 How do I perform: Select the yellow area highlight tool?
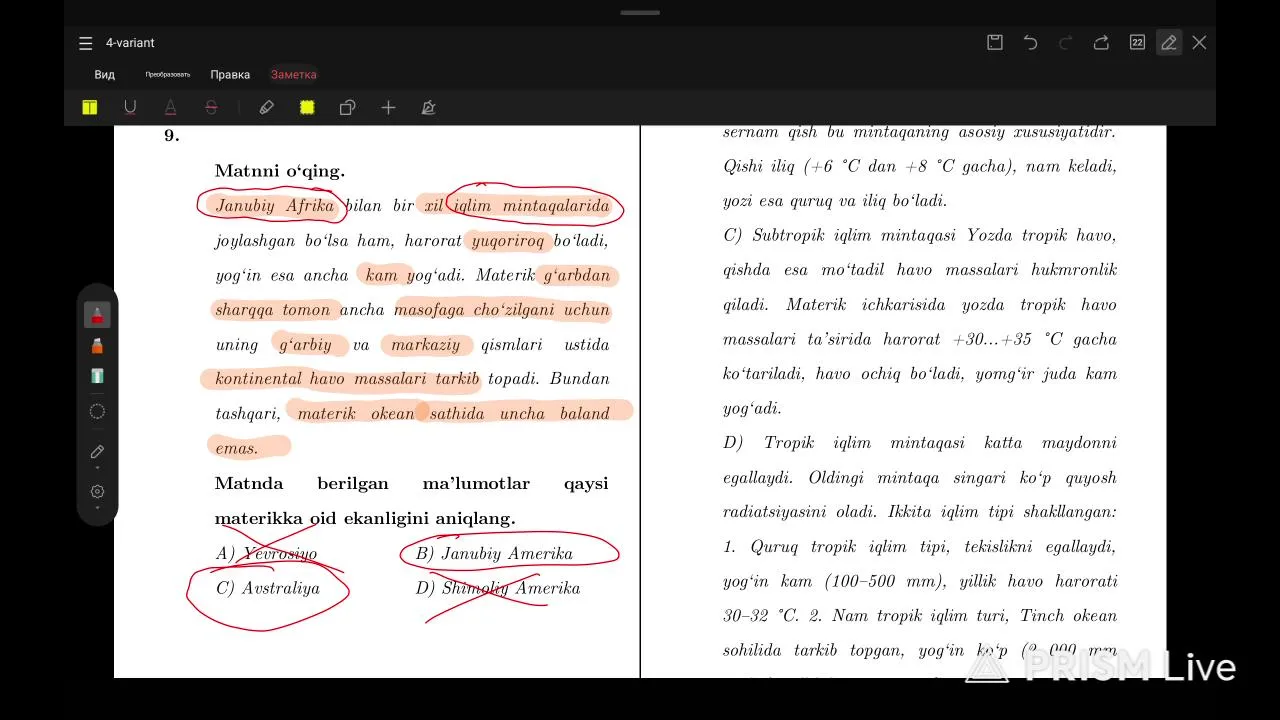coord(307,107)
